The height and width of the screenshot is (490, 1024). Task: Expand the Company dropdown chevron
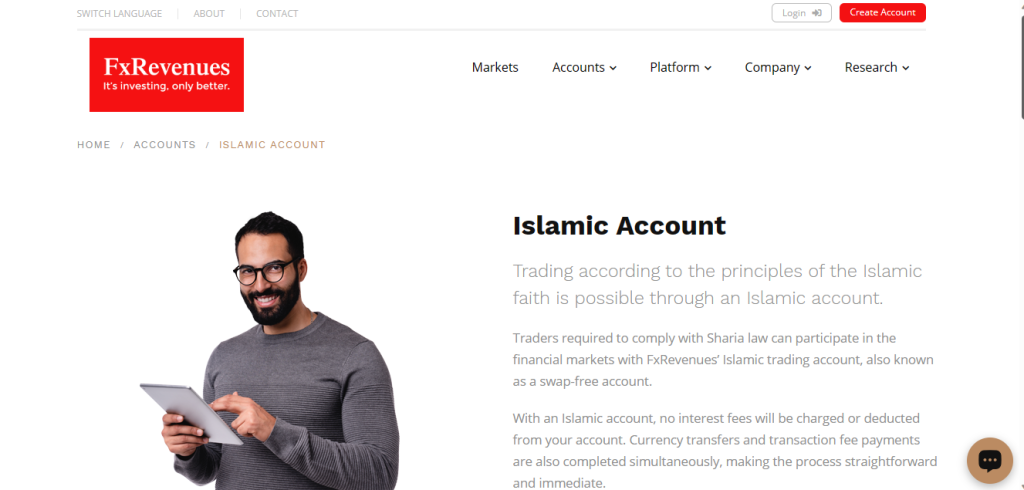coord(808,68)
